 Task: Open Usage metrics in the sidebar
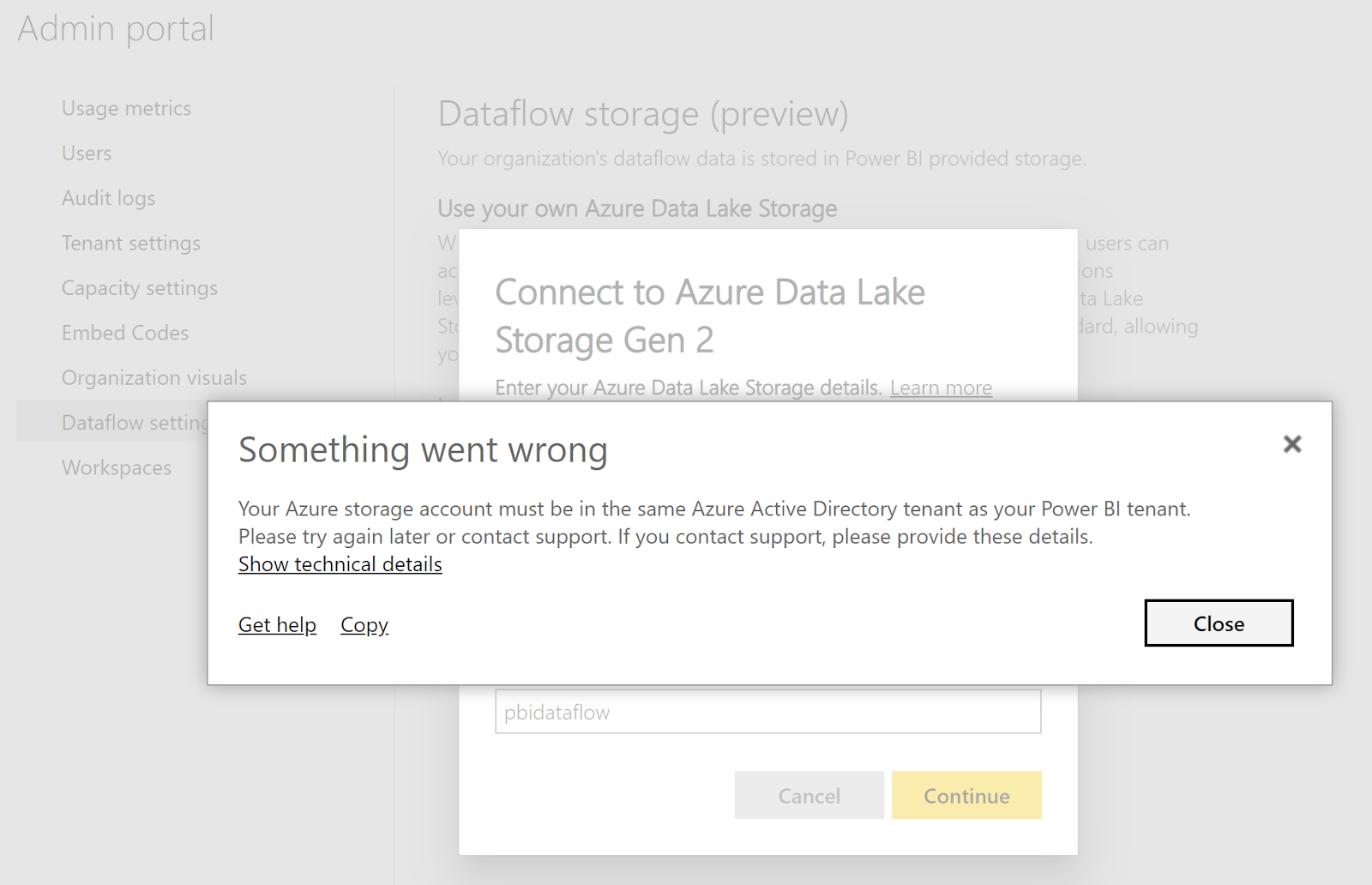(126, 108)
